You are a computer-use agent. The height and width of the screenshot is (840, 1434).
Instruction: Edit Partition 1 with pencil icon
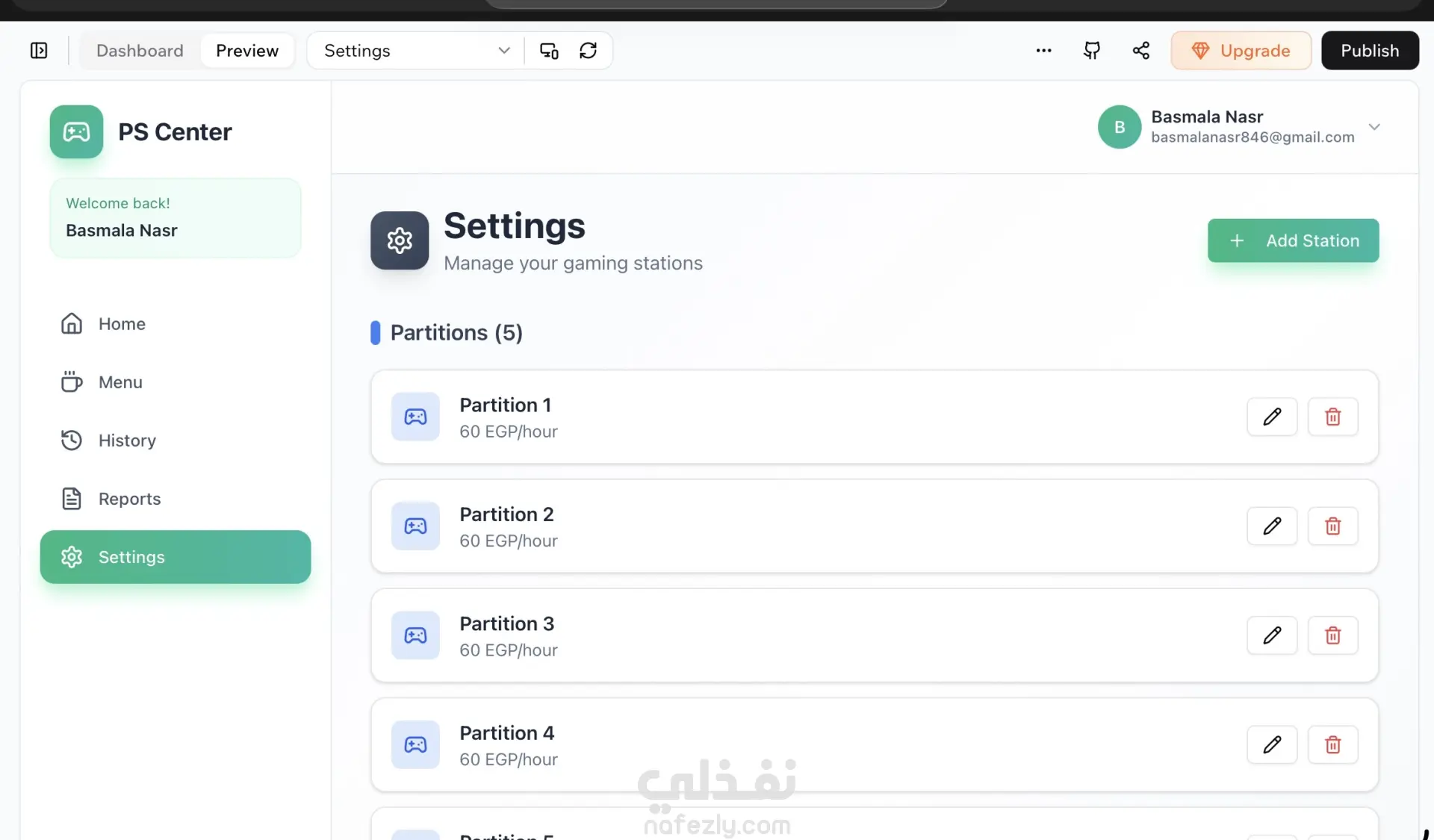click(x=1272, y=417)
